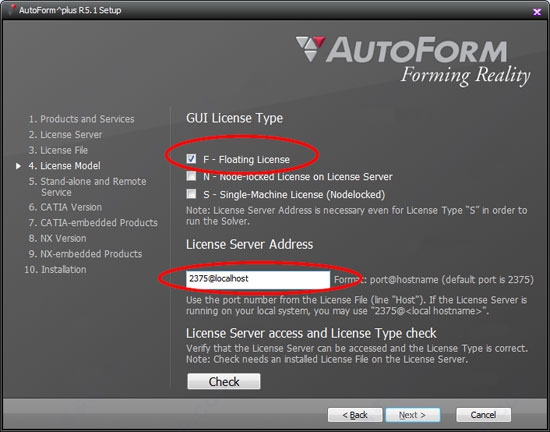Select step 6 CATIA Version

tap(65, 207)
